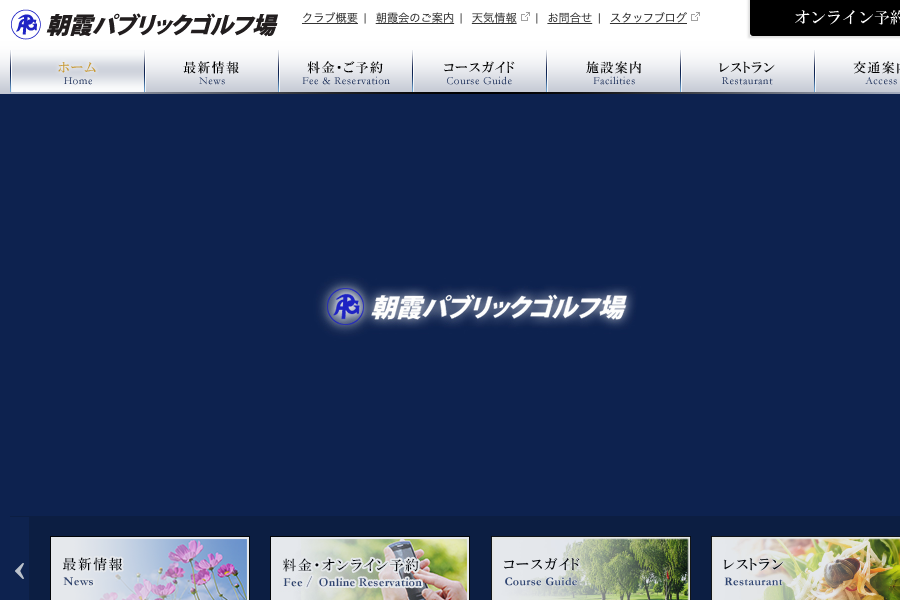
Task: Click the 朝霞パブリックゴルフ場 header title text
Action: point(161,25)
